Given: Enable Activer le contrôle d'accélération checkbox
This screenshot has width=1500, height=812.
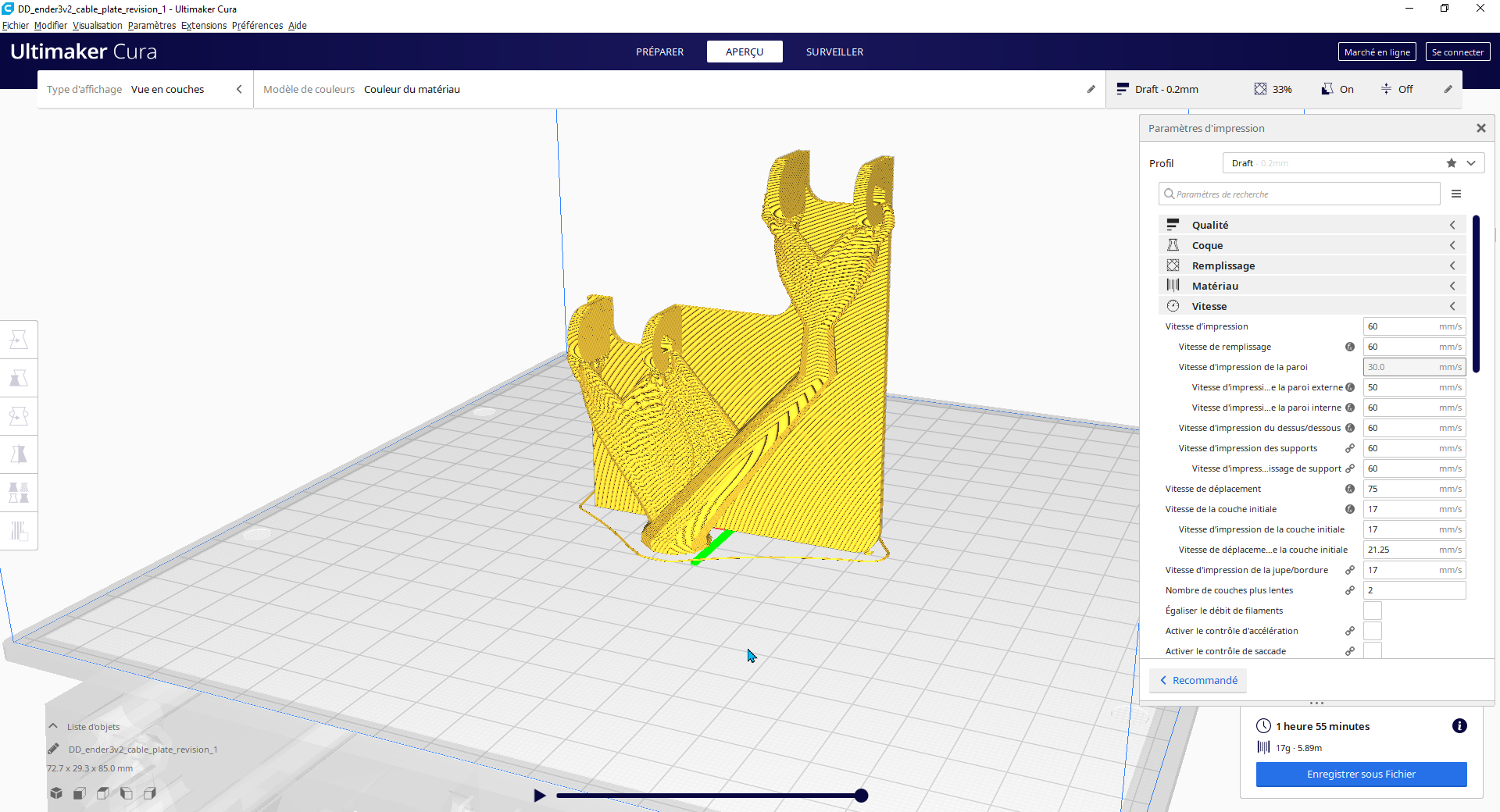Looking at the screenshot, I should [x=1373, y=631].
